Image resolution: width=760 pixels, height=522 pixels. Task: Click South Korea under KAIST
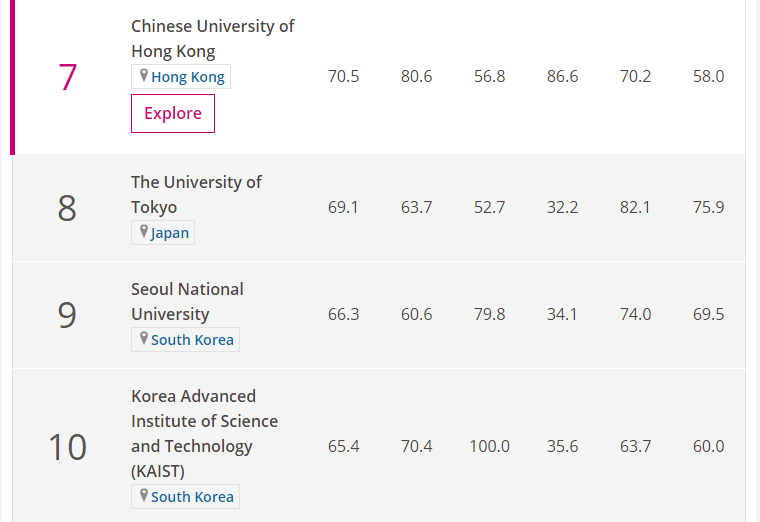(x=192, y=497)
